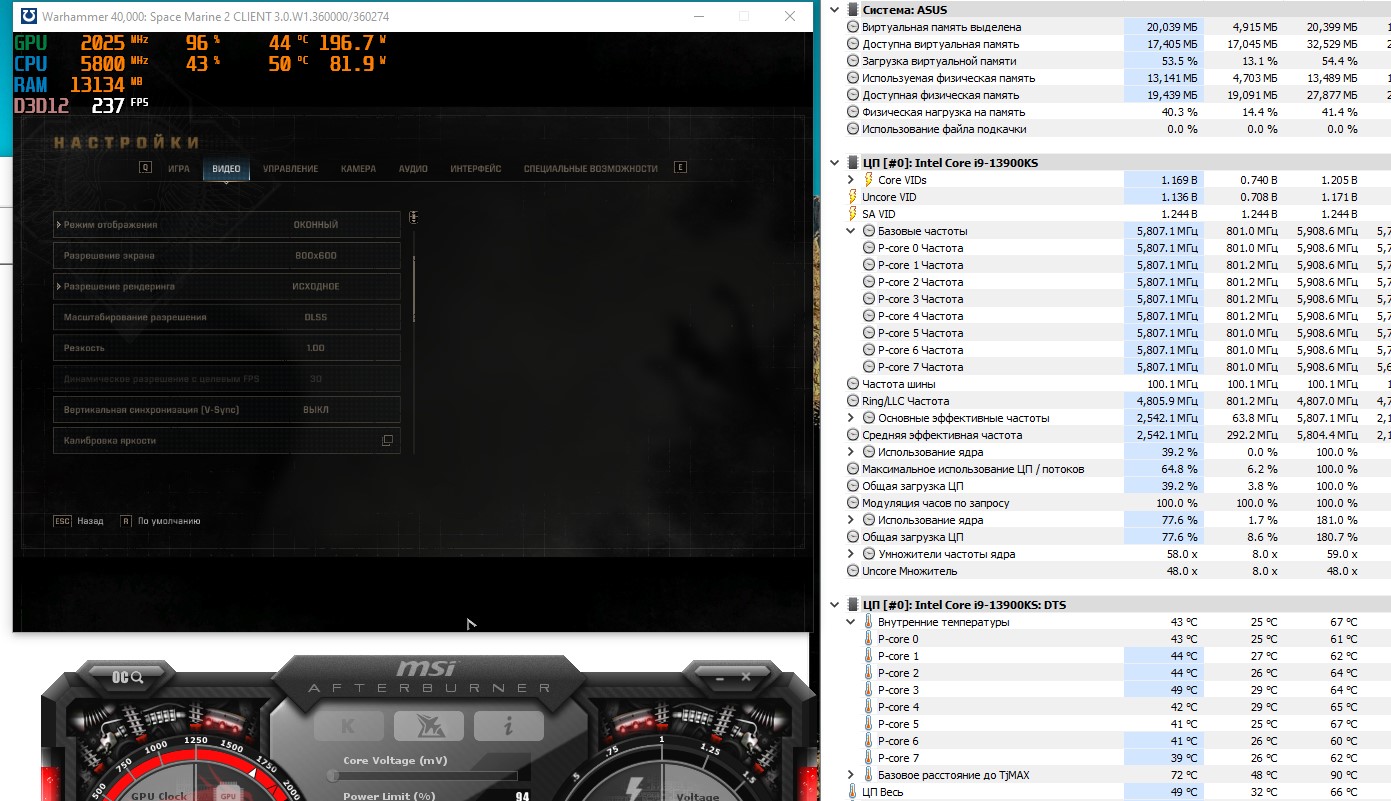Click the E key icon beside settings tabs
The width and height of the screenshot is (1391, 801).
tap(681, 168)
